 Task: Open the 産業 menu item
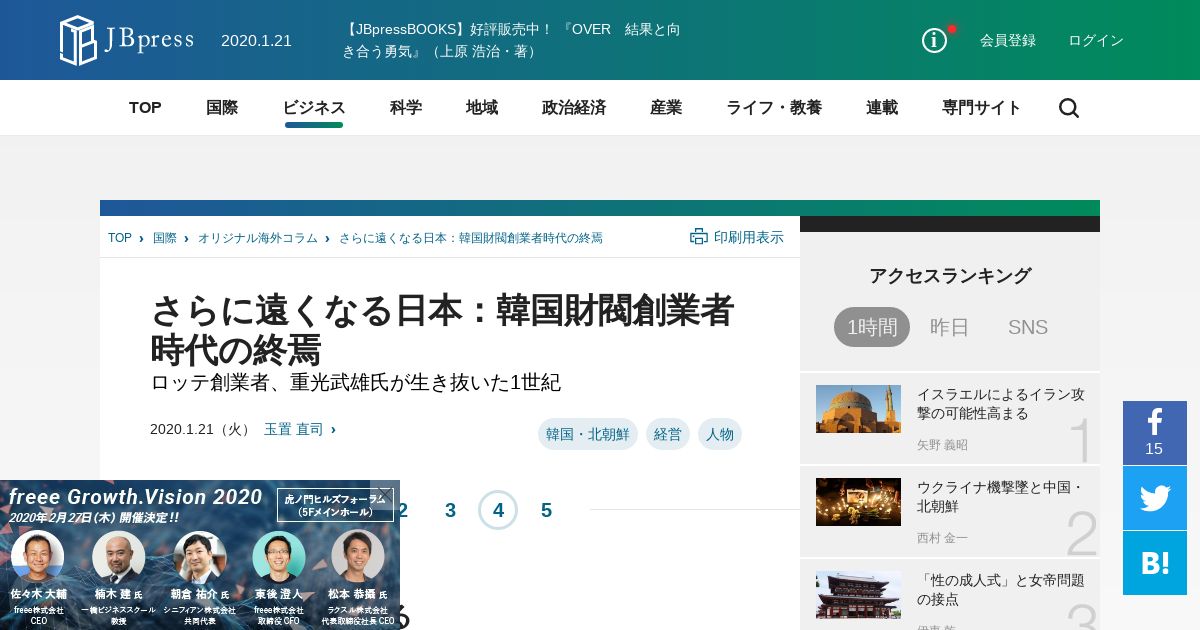[666, 108]
